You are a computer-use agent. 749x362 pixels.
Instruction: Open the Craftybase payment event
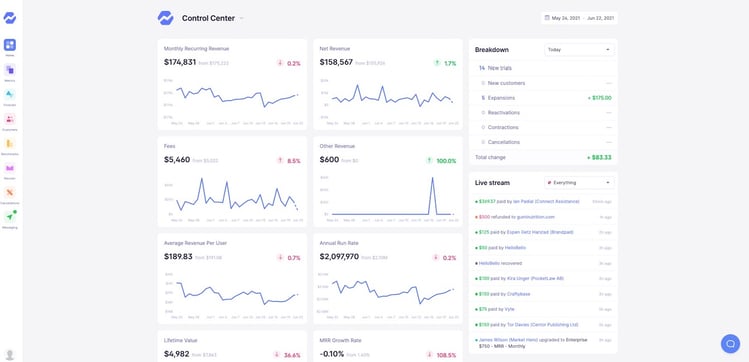tap(543, 294)
